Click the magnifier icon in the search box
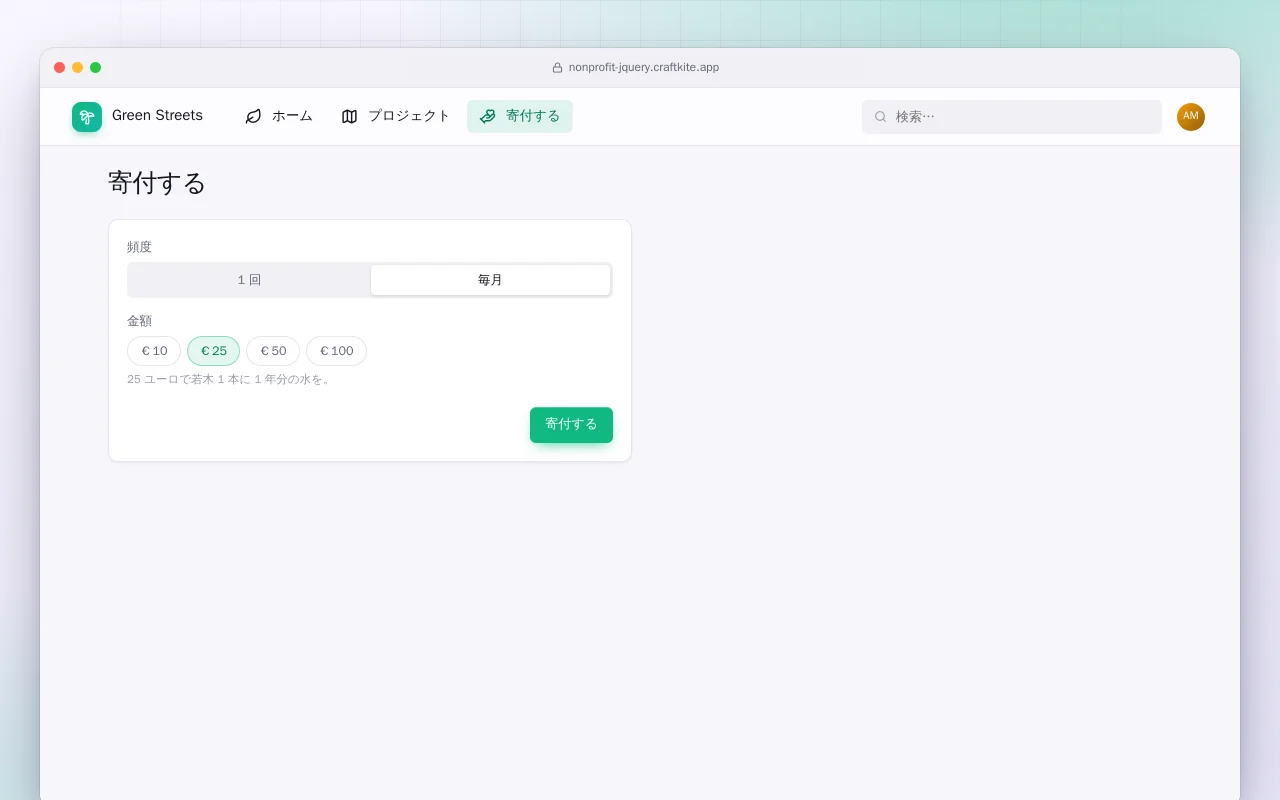Screen dimensions: 1280x800 [881, 117]
